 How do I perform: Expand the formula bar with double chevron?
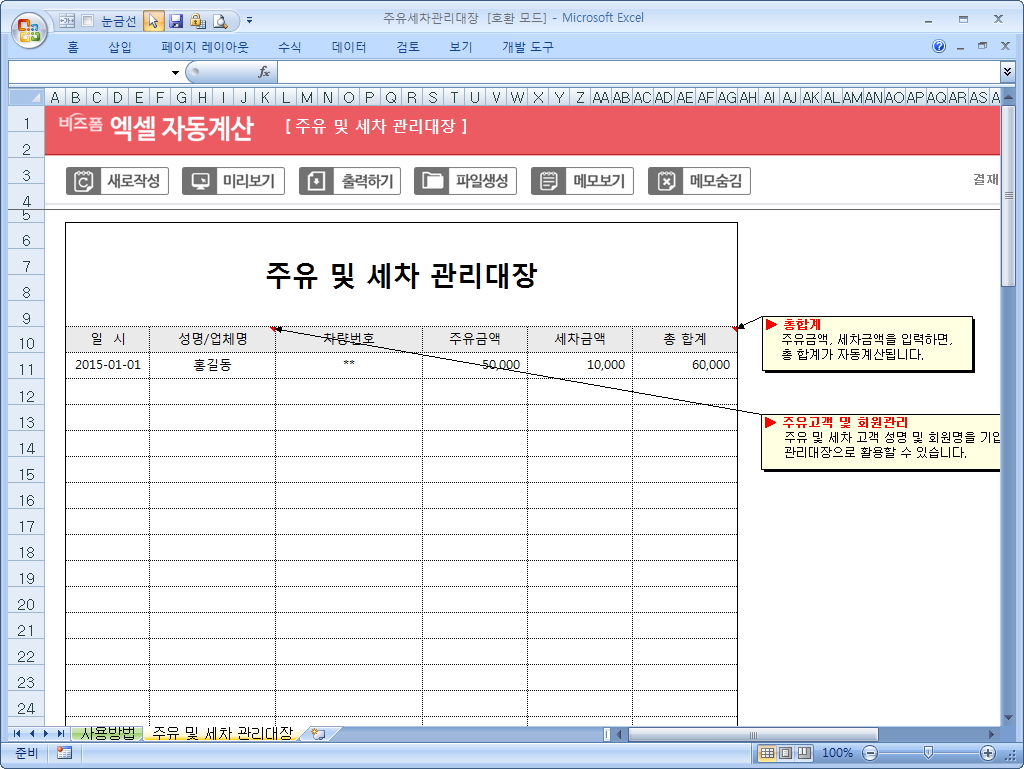point(1008,72)
